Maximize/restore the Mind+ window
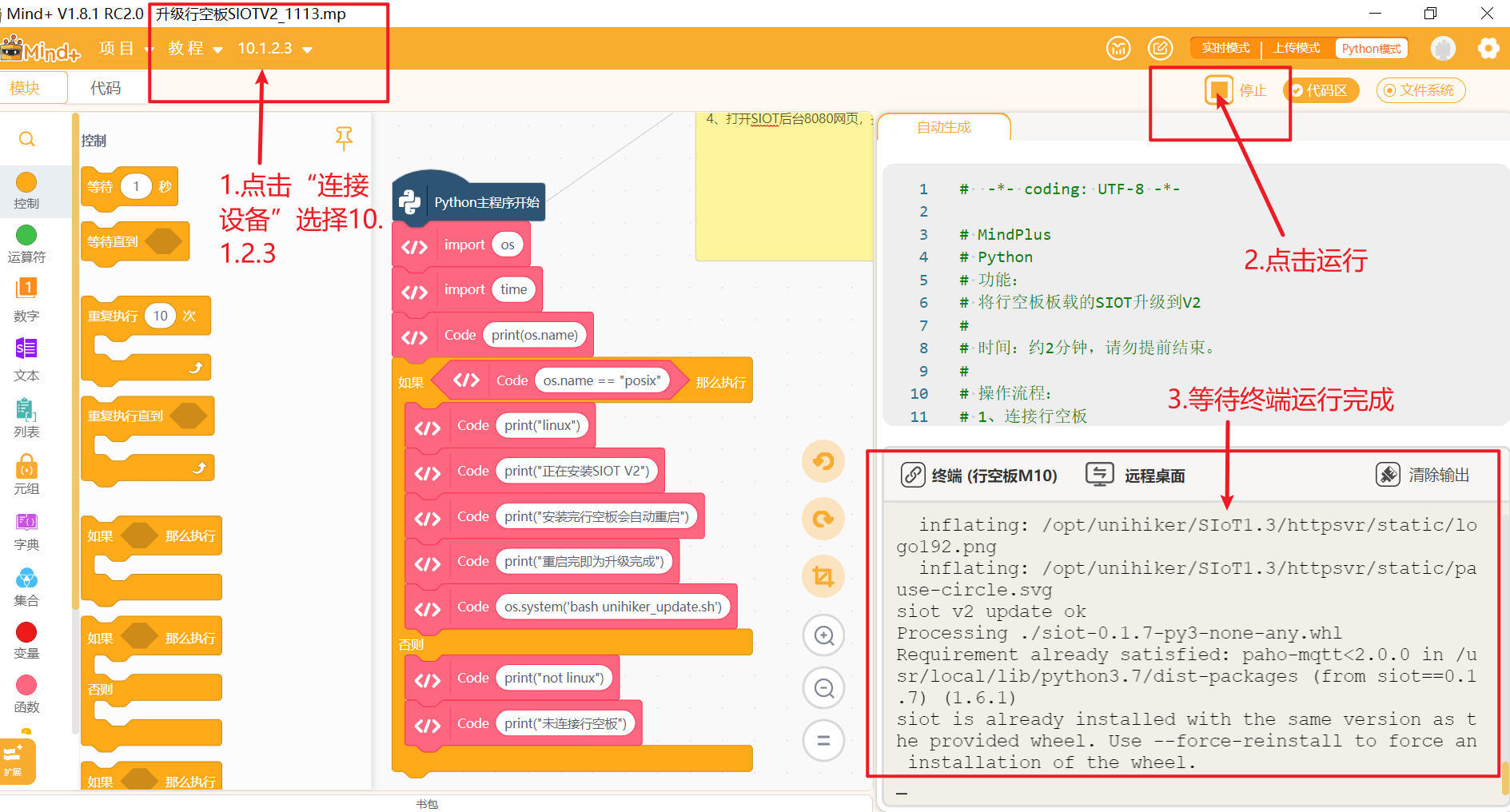 [x=1430, y=14]
